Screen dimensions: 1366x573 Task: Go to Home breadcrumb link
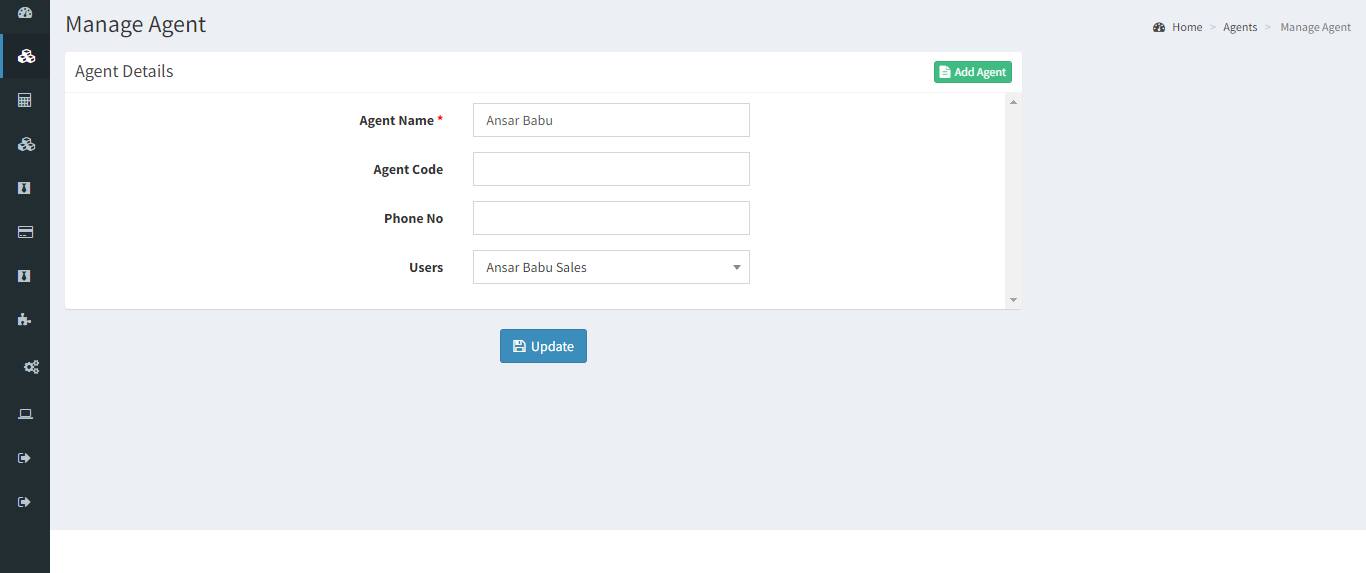tap(1187, 27)
